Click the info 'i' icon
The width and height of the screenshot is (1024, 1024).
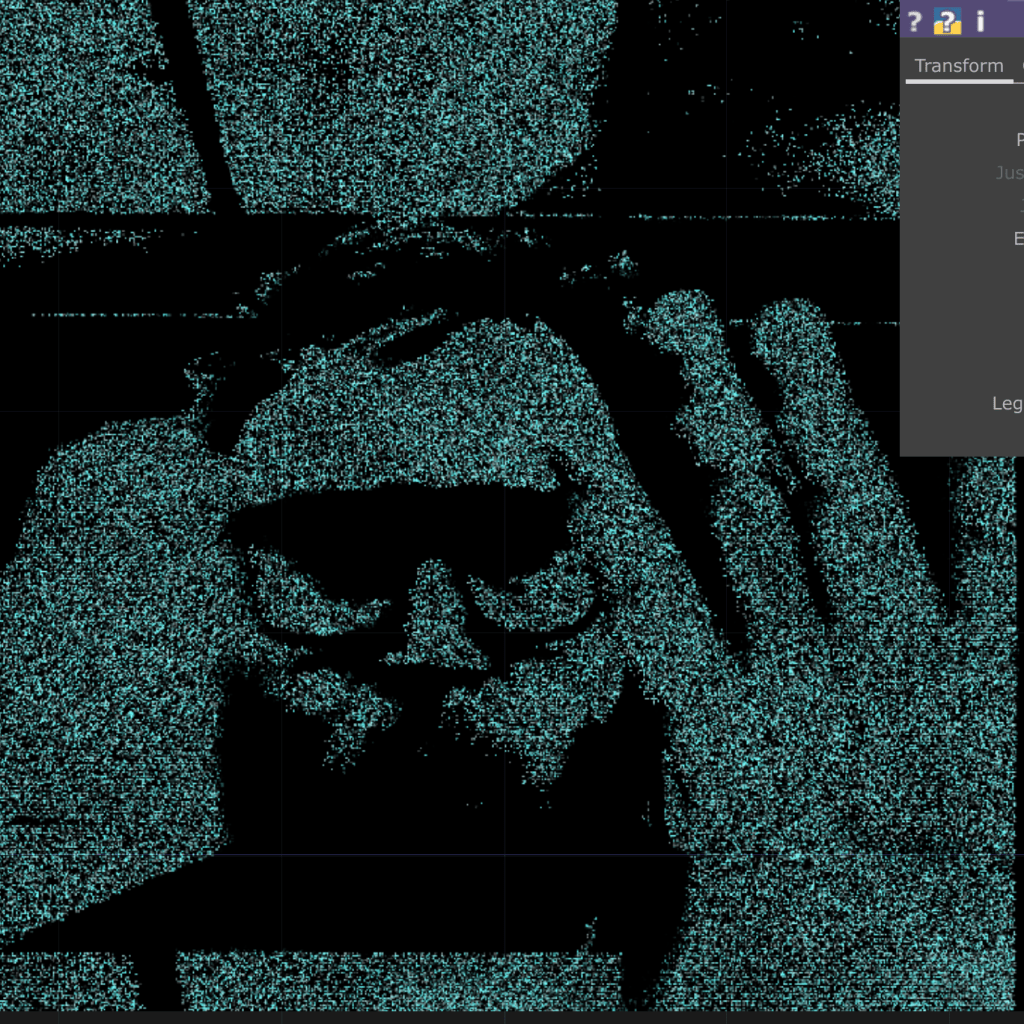pos(980,21)
